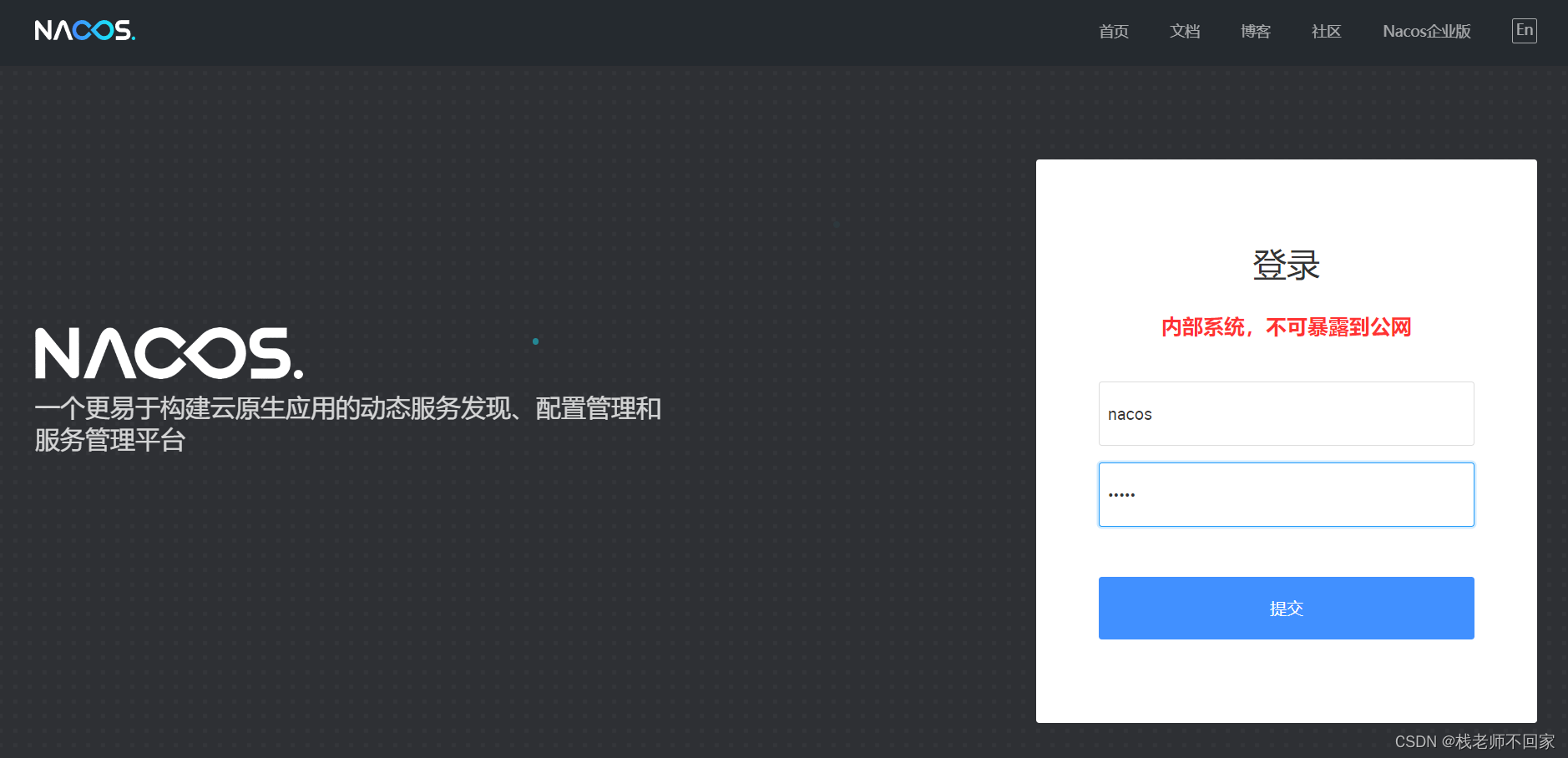Click the large NACOS logo on the banner

click(169, 353)
